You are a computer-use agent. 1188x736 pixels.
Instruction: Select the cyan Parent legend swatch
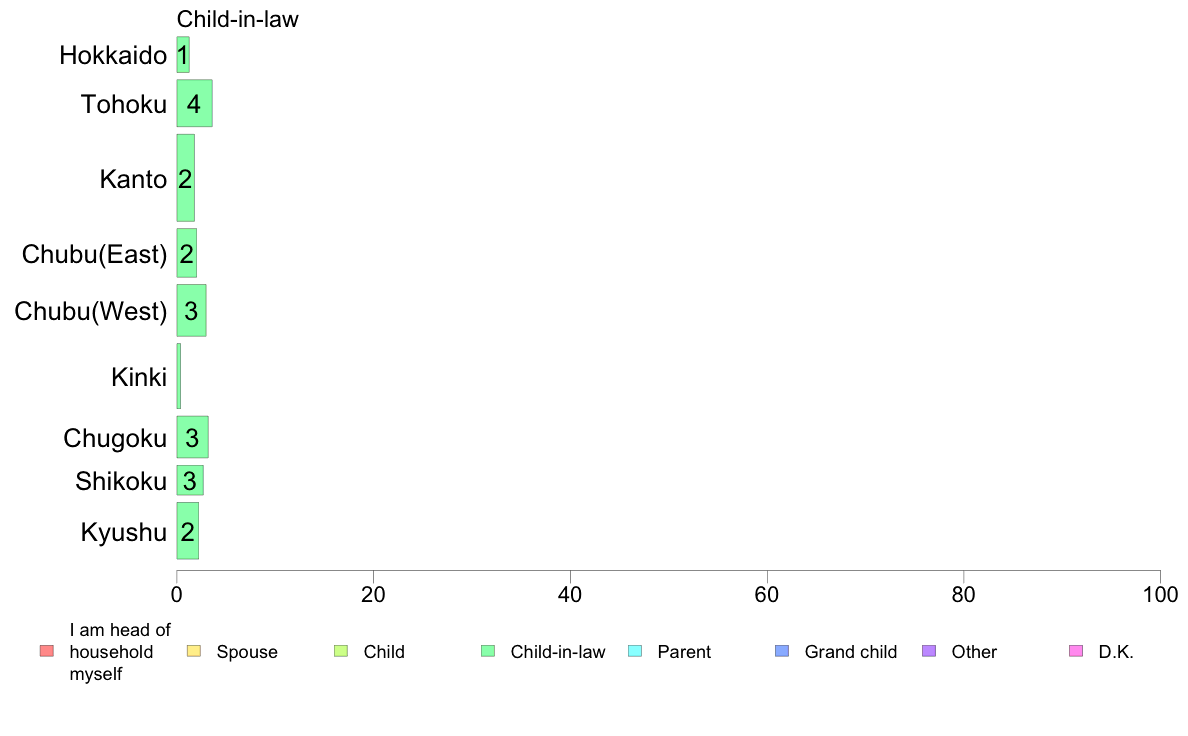pos(635,651)
